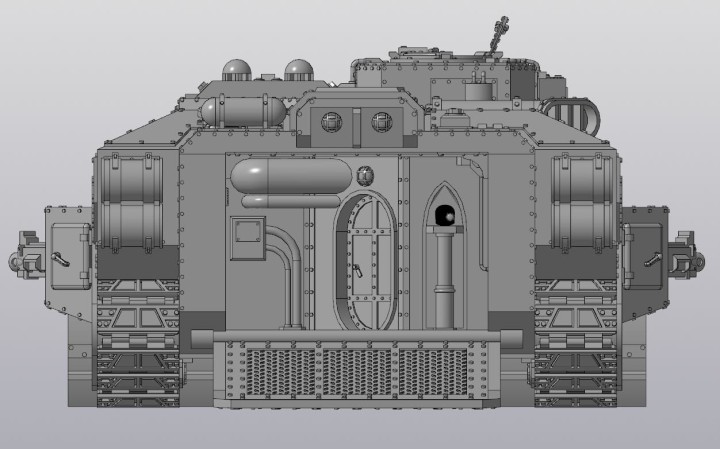The height and width of the screenshot is (449, 720).
Task: Select the antenna atop the turret
Action: point(499,35)
